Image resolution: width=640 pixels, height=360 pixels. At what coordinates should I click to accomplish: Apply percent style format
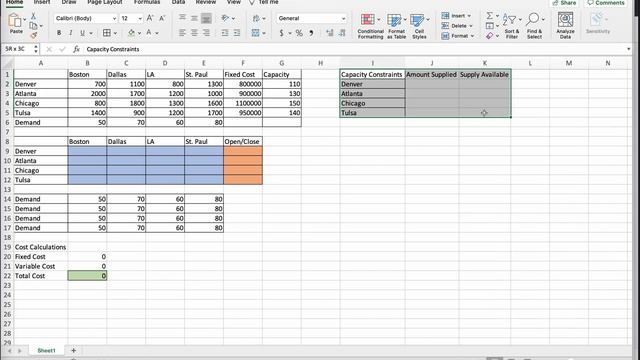(x=299, y=33)
